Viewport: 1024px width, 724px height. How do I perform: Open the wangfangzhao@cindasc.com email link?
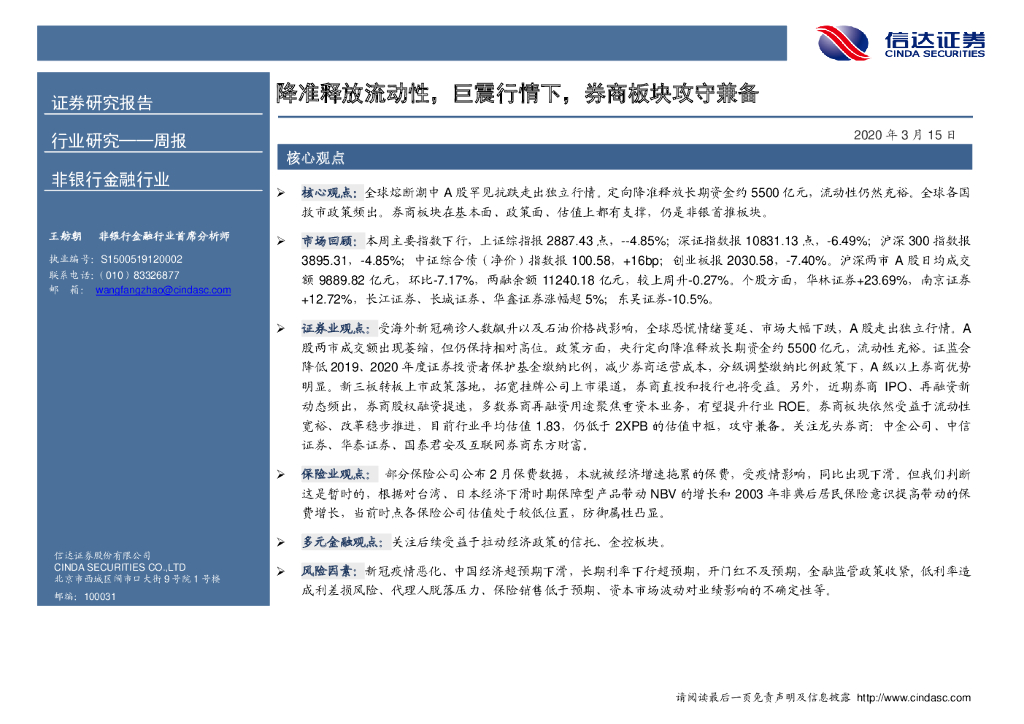click(163, 290)
